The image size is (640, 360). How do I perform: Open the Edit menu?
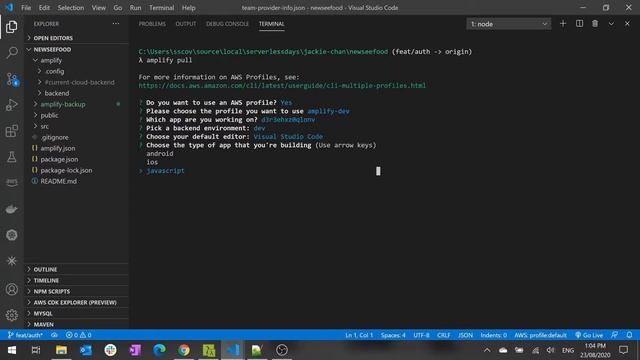click(x=44, y=8)
